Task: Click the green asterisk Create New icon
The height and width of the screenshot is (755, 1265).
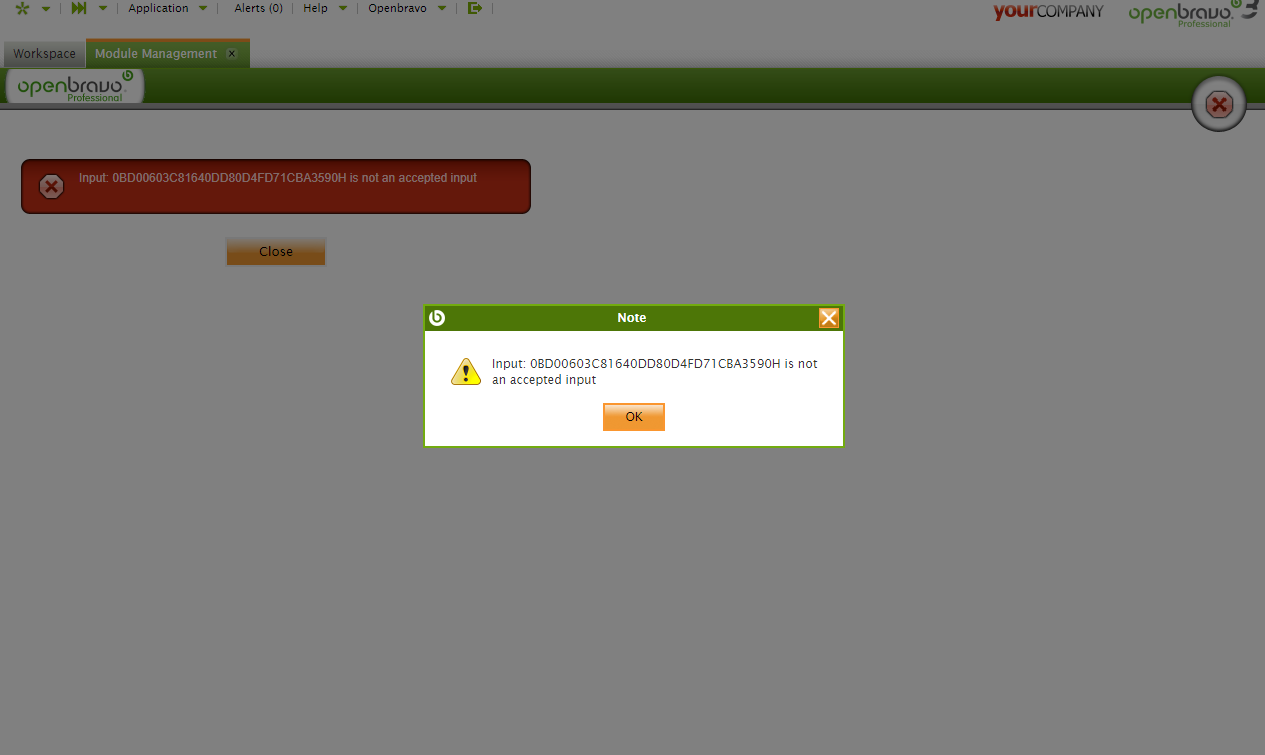Action: (22, 8)
